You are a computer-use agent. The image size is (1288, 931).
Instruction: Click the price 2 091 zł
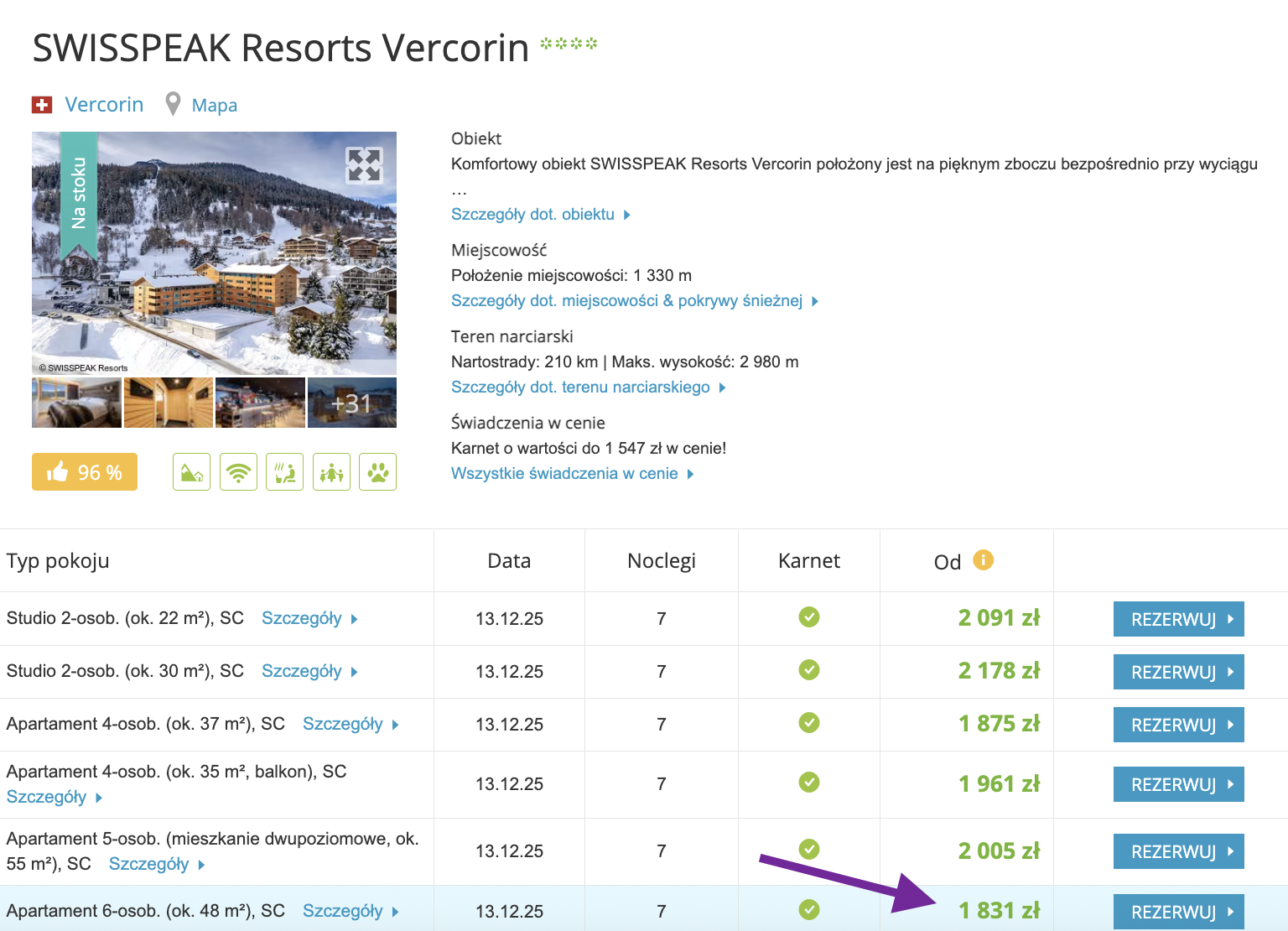999,618
